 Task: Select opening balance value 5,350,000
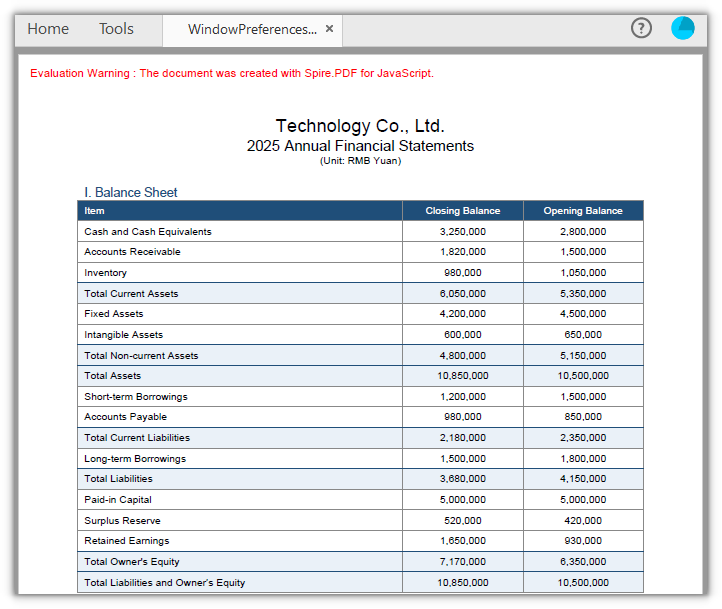tap(583, 294)
